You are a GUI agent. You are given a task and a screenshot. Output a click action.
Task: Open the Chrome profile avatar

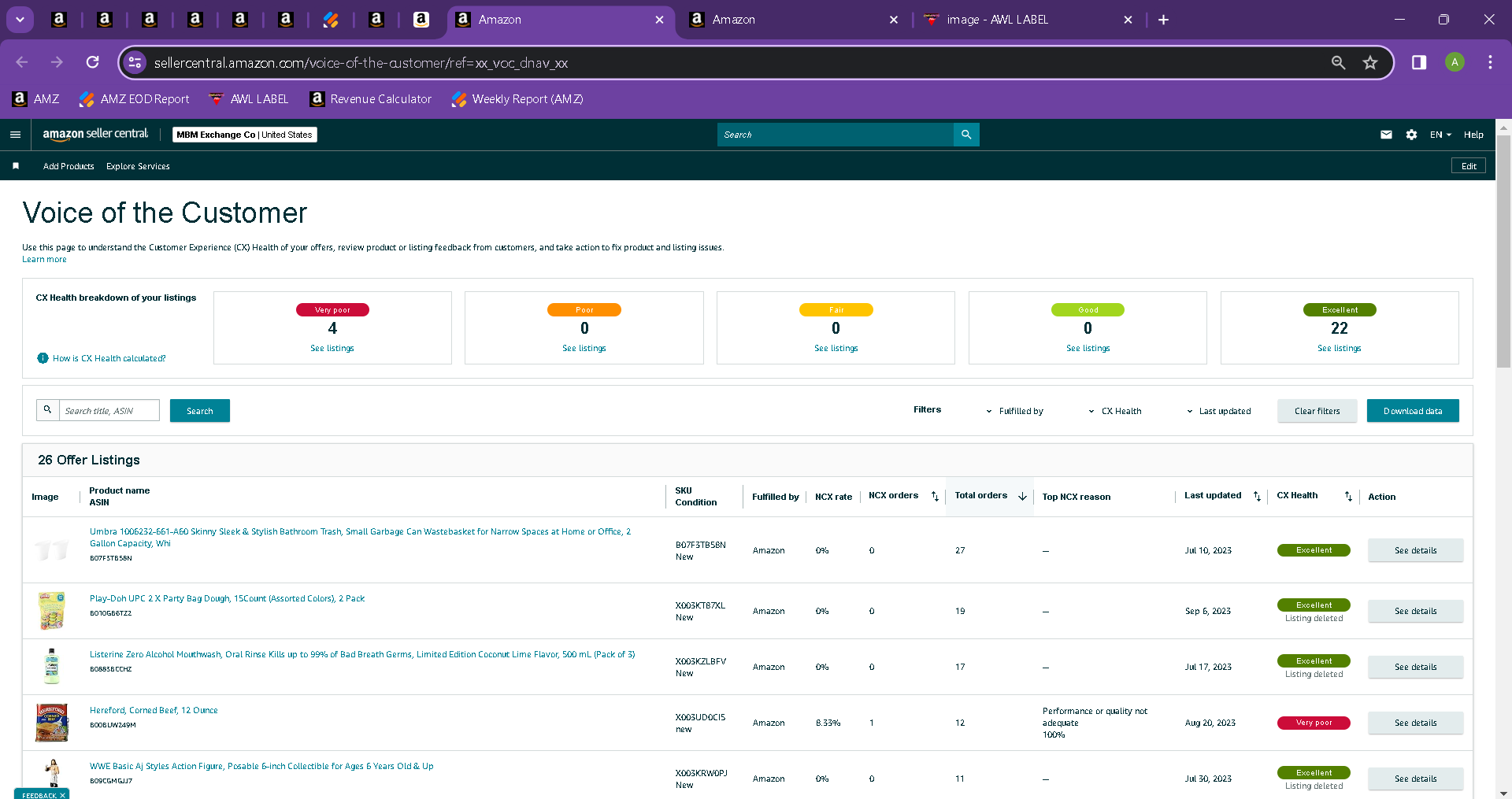pos(1455,62)
